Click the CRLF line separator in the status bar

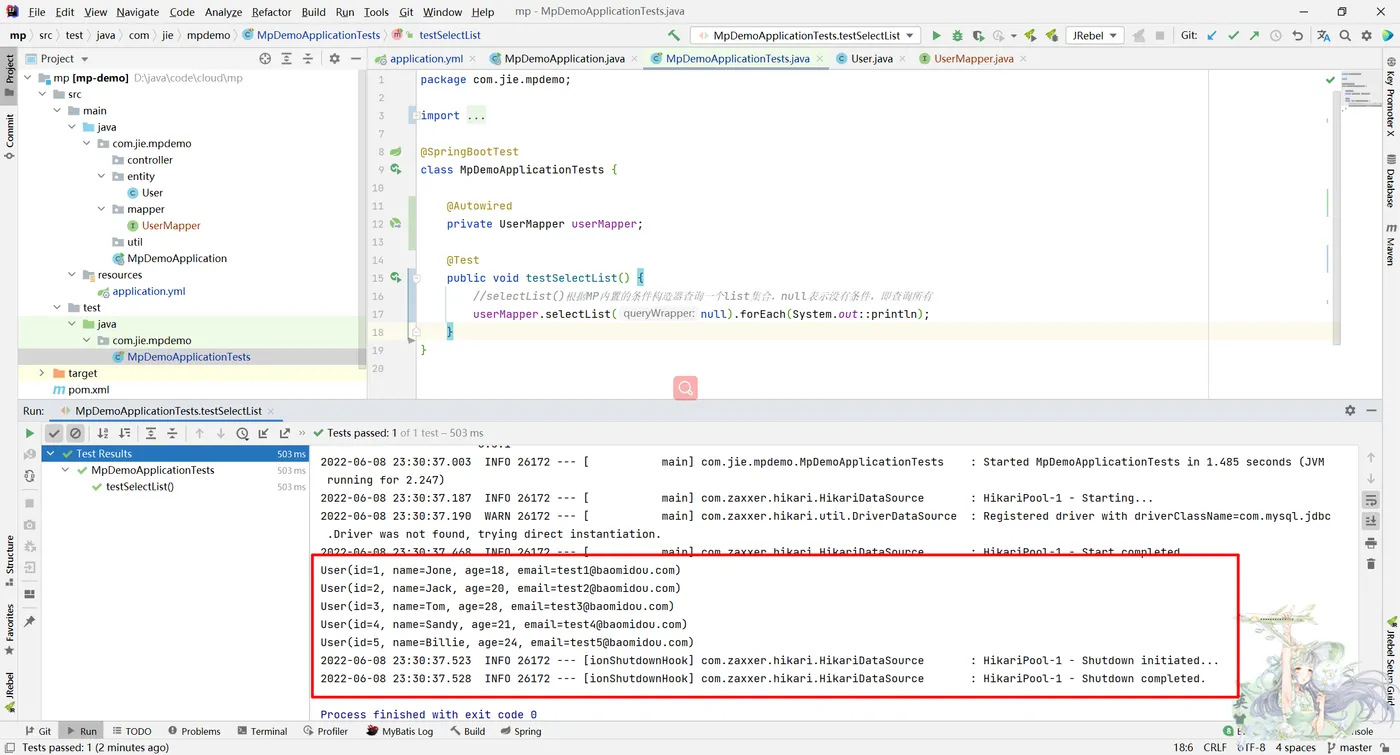(x=1214, y=747)
